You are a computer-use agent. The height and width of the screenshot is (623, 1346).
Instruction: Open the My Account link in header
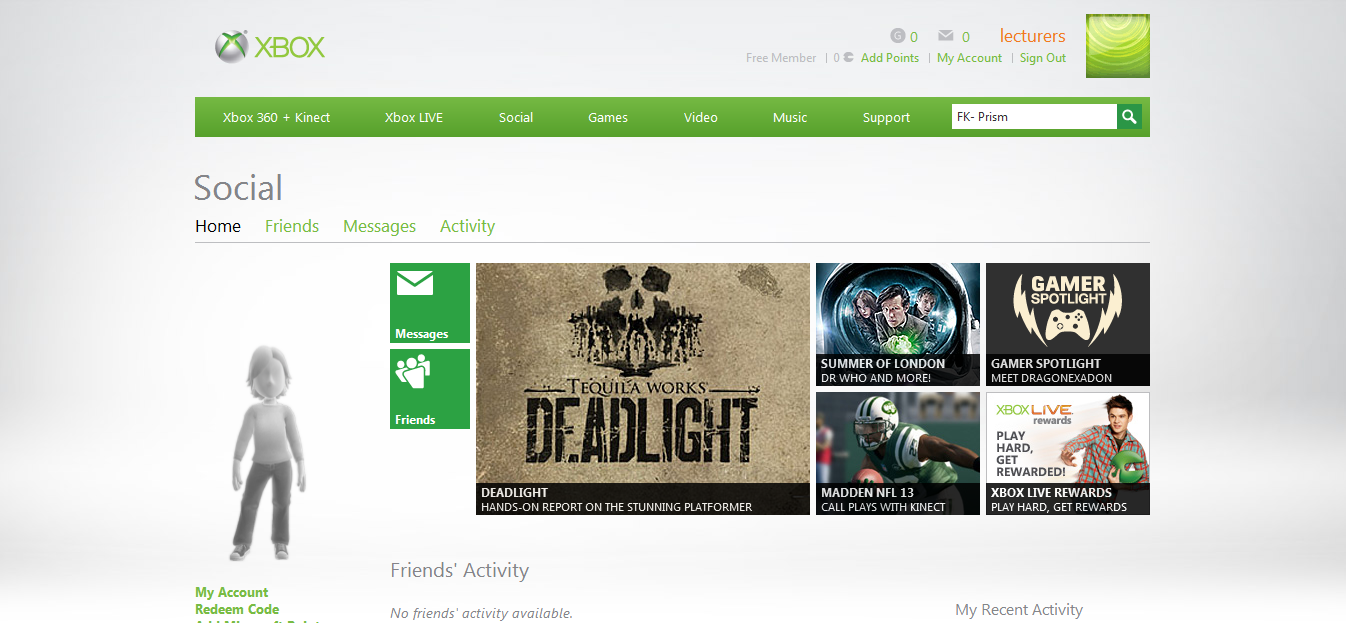[x=969, y=58]
